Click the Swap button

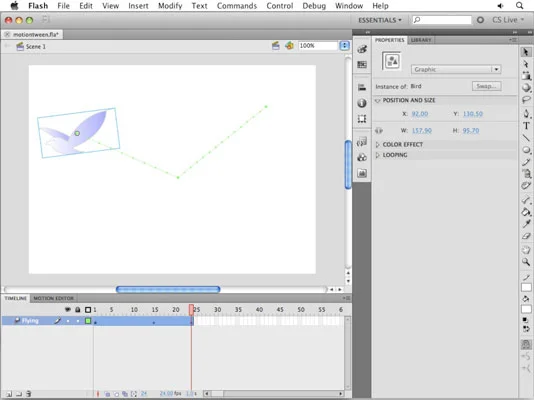[486, 86]
